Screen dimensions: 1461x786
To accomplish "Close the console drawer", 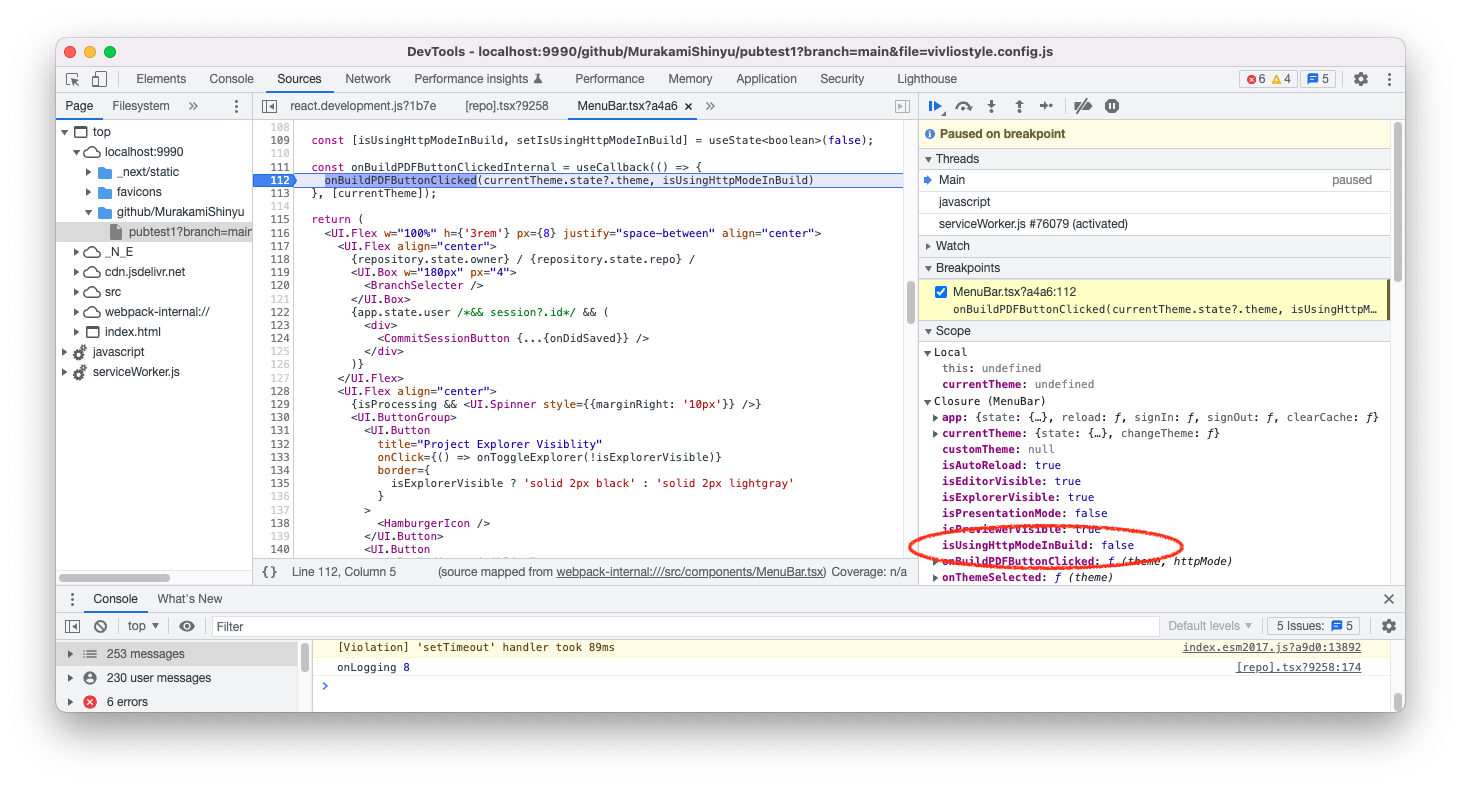I will pyautogui.click(x=1388, y=599).
